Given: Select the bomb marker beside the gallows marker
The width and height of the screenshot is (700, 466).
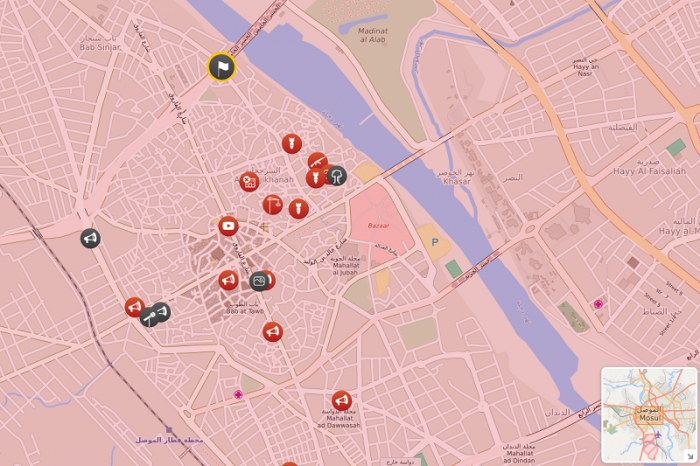Looking at the screenshot, I should [x=299, y=209].
